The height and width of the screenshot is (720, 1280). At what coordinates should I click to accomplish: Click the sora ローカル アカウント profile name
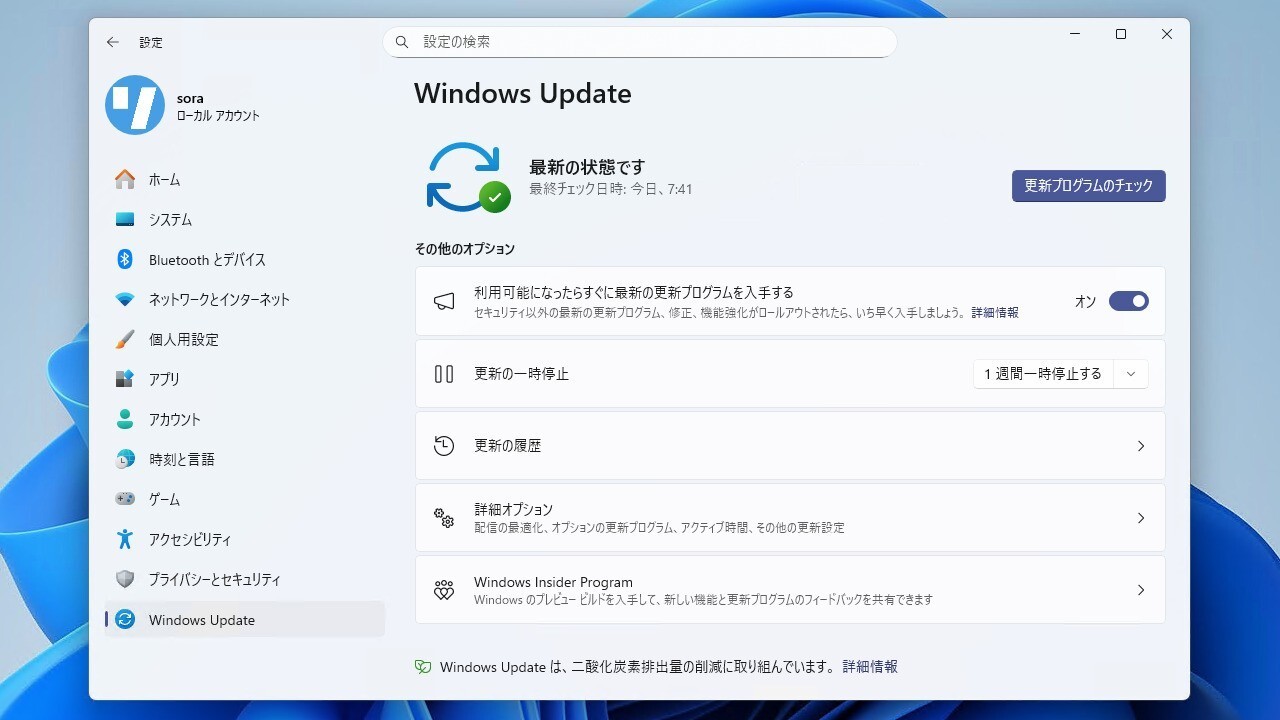click(218, 107)
